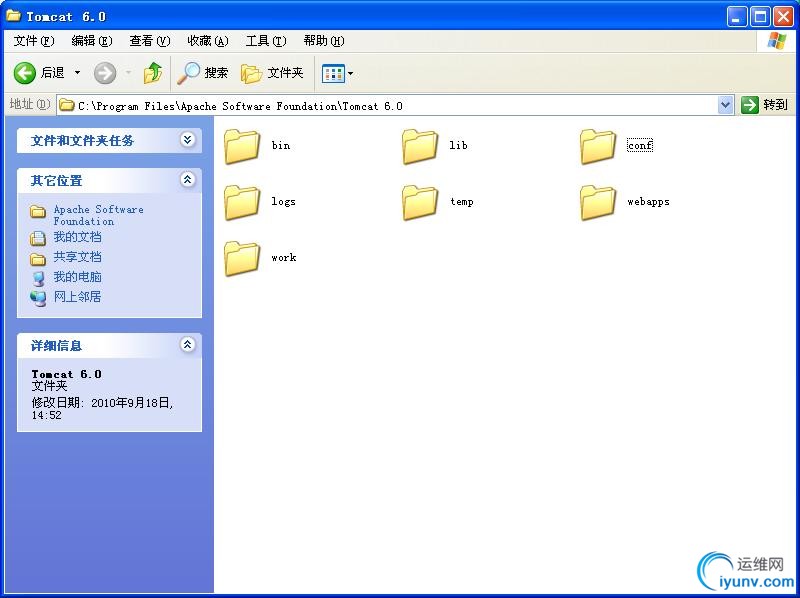Click the 详细信息 panel header title
This screenshot has height=598, width=800.
(x=56, y=346)
